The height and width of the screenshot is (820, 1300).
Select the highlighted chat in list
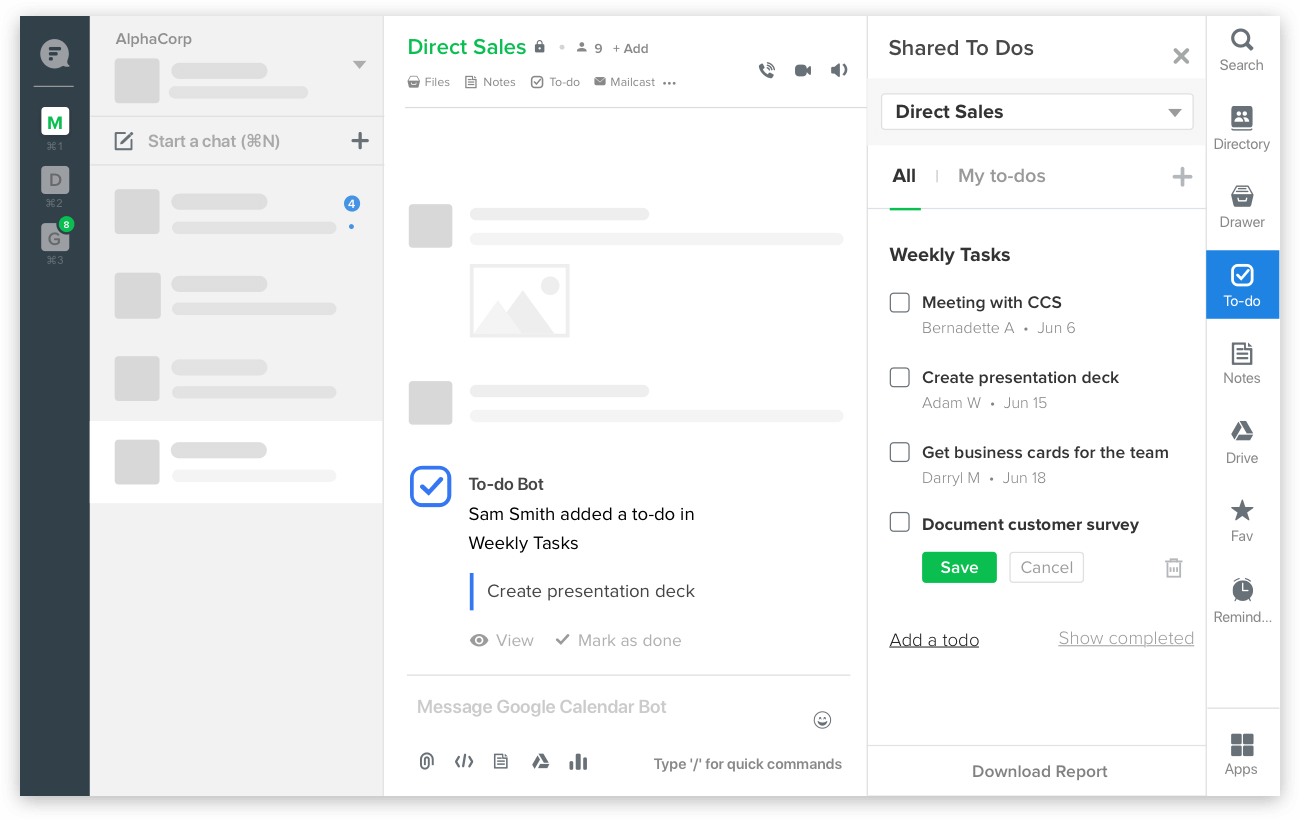point(236,461)
